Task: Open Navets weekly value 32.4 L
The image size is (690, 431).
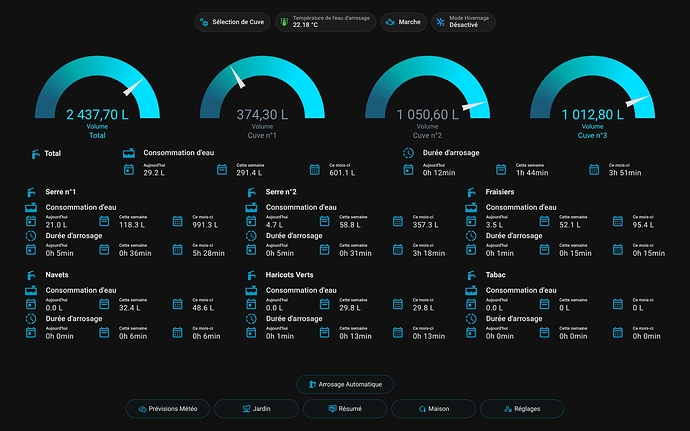Action: click(x=130, y=308)
